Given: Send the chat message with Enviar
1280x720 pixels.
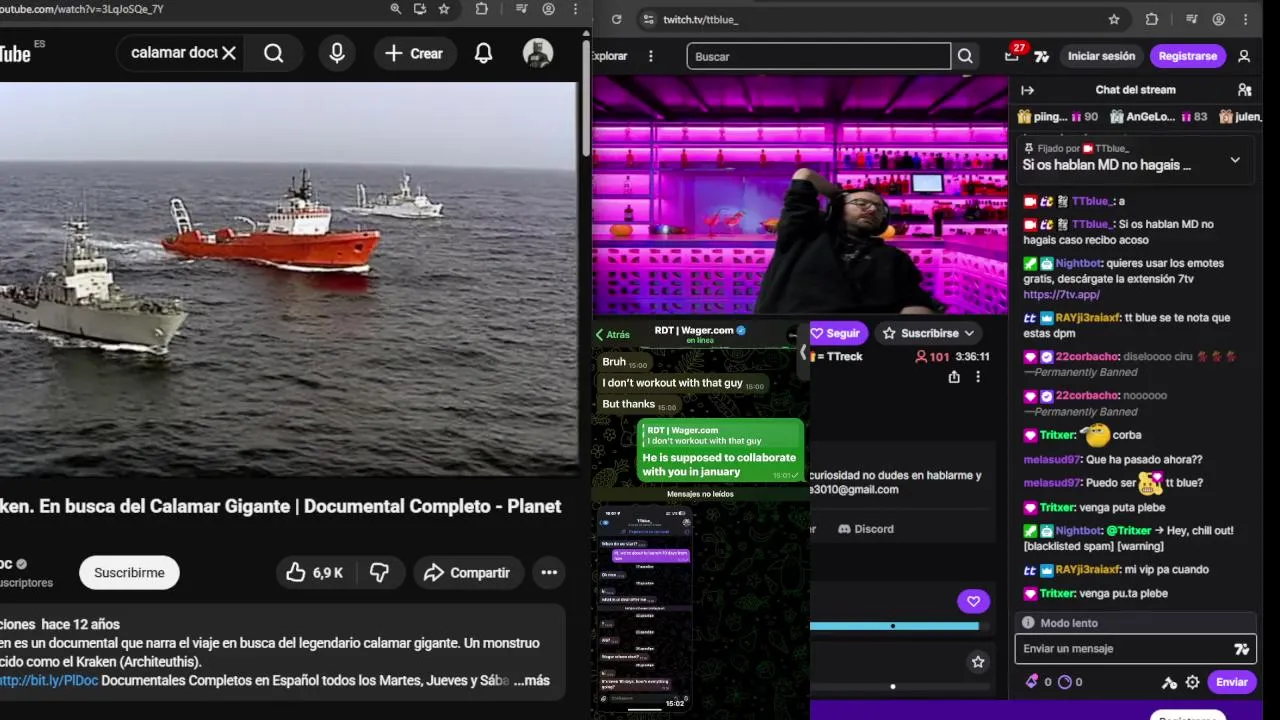Looking at the screenshot, I should [1232, 682].
